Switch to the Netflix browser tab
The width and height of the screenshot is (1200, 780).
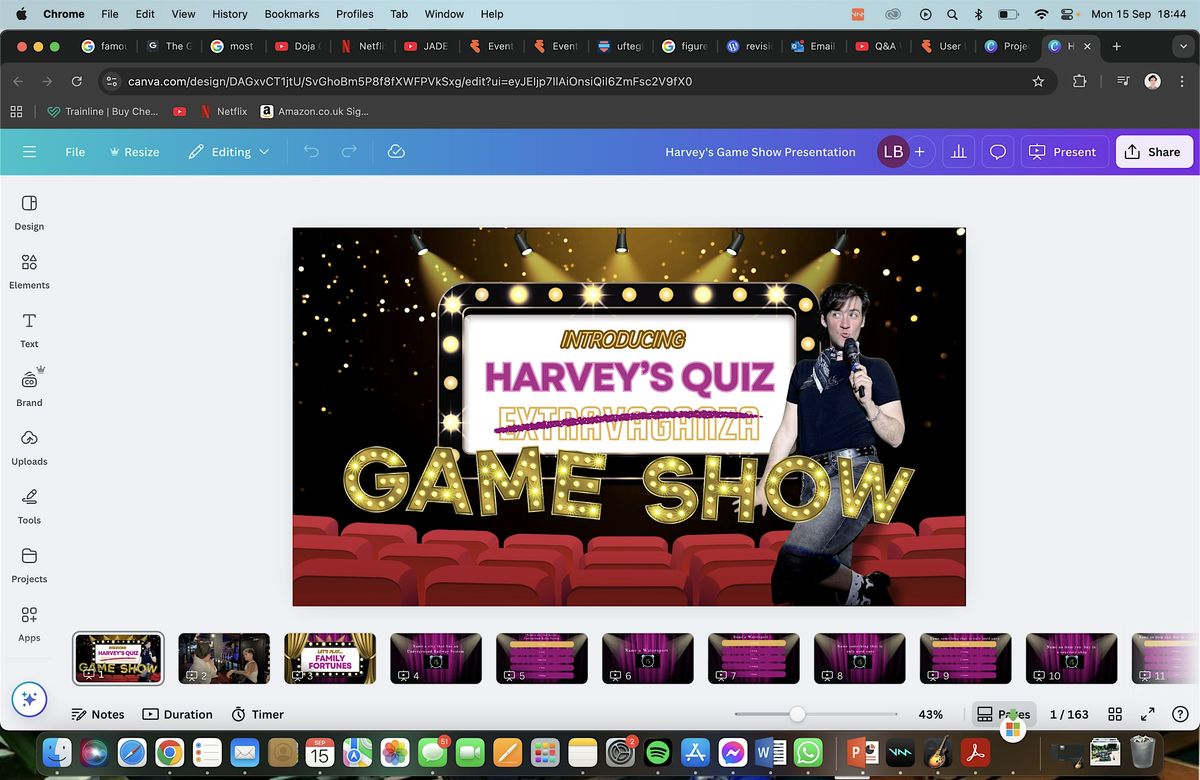(x=365, y=45)
